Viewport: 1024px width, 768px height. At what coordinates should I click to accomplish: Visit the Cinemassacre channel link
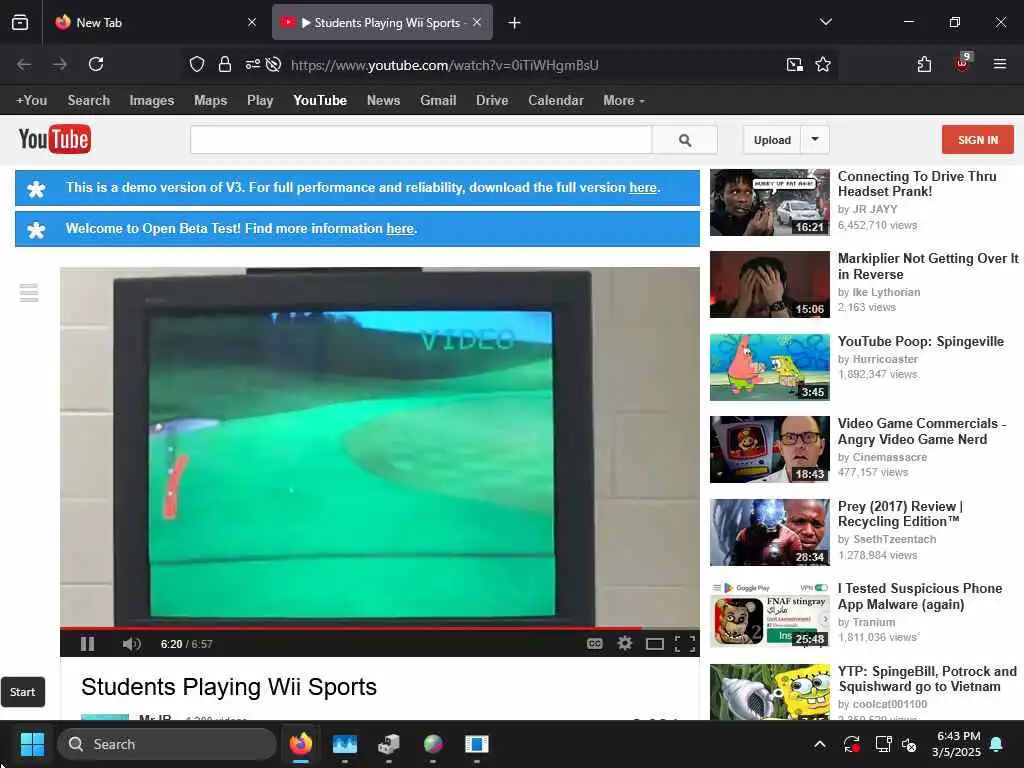889,457
